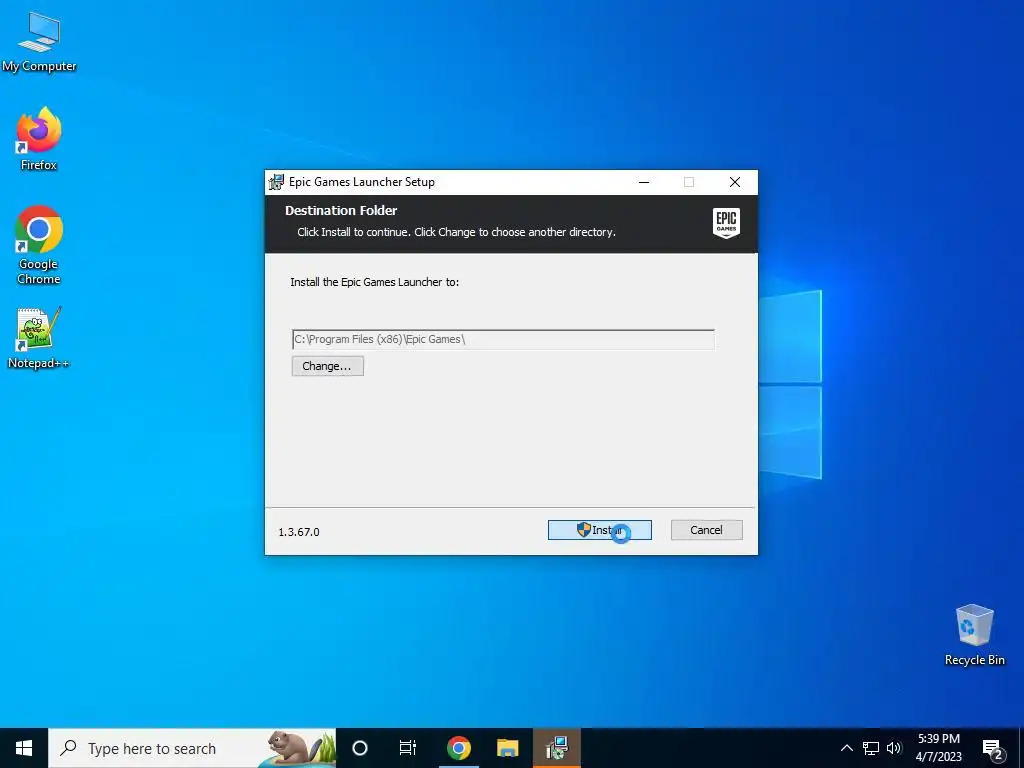Click the Epic Games logo in header
Screen dimensions: 1024x768
(726, 223)
